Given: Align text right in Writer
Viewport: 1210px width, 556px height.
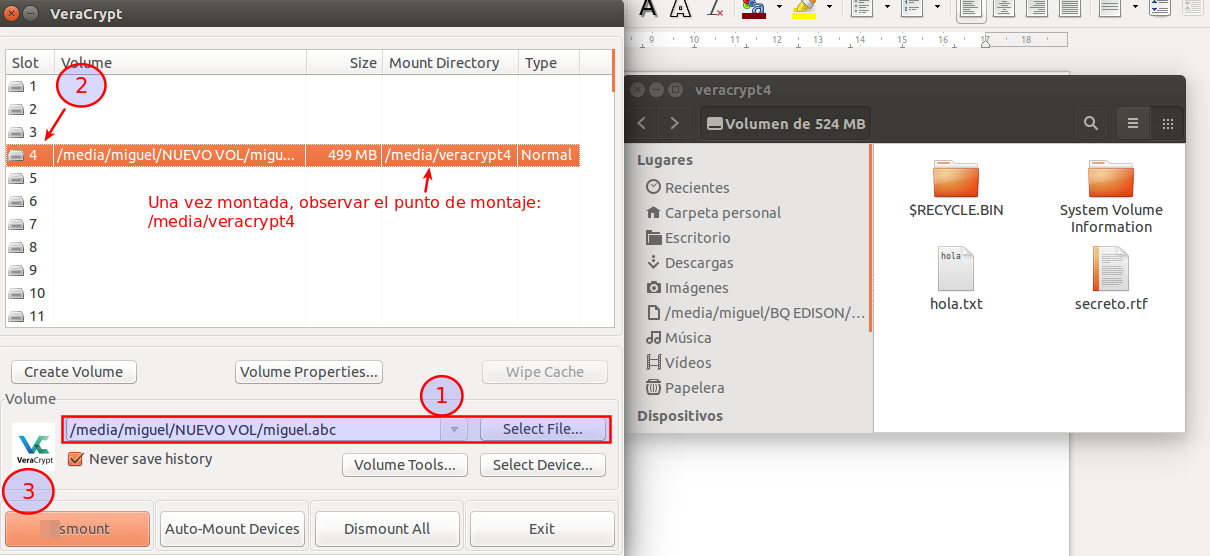Looking at the screenshot, I should pyautogui.click(x=1037, y=8).
